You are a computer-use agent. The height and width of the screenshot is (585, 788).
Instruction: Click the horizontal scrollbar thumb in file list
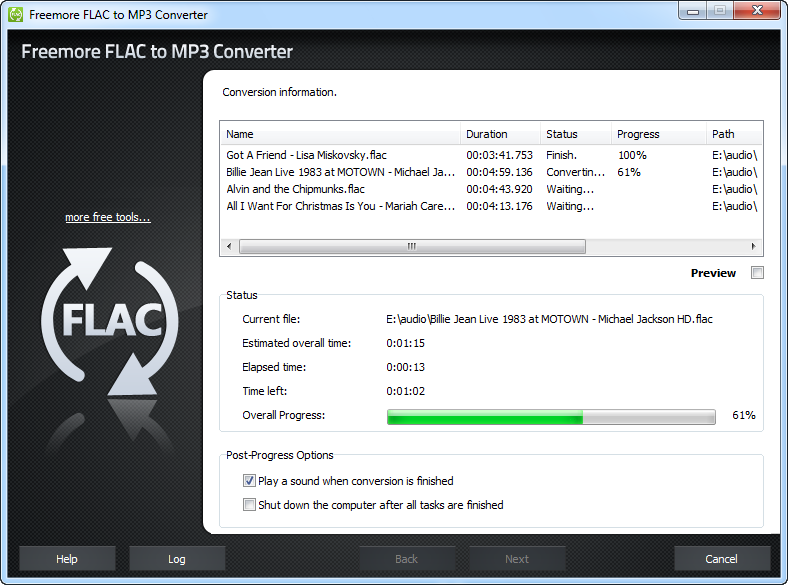coord(412,246)
